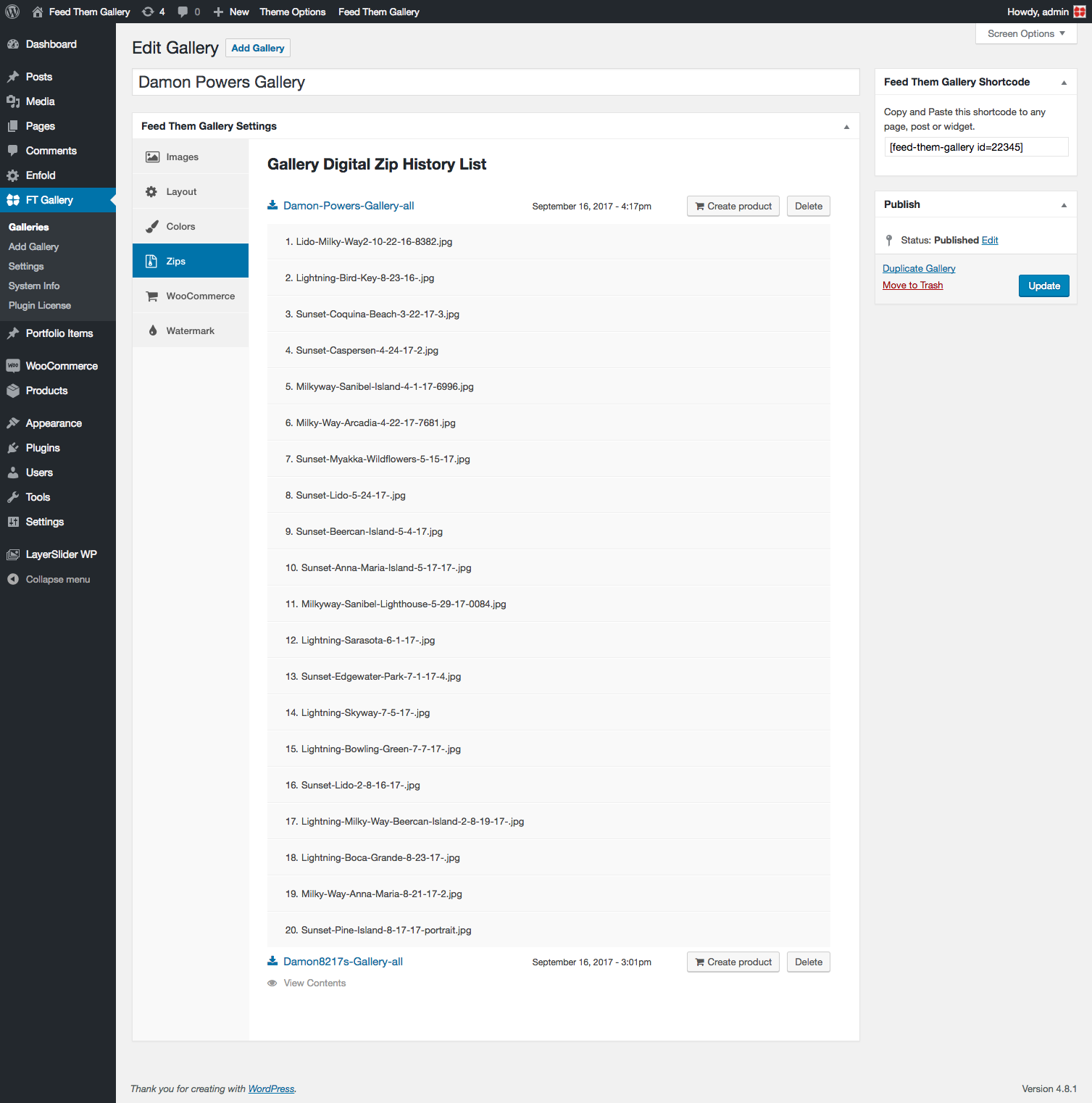The height and width of the screenshot is (1103, 1092).
Task: Click the download icon next to Damon-Powers-Gallery-all
Action: (x=272, y=206)
